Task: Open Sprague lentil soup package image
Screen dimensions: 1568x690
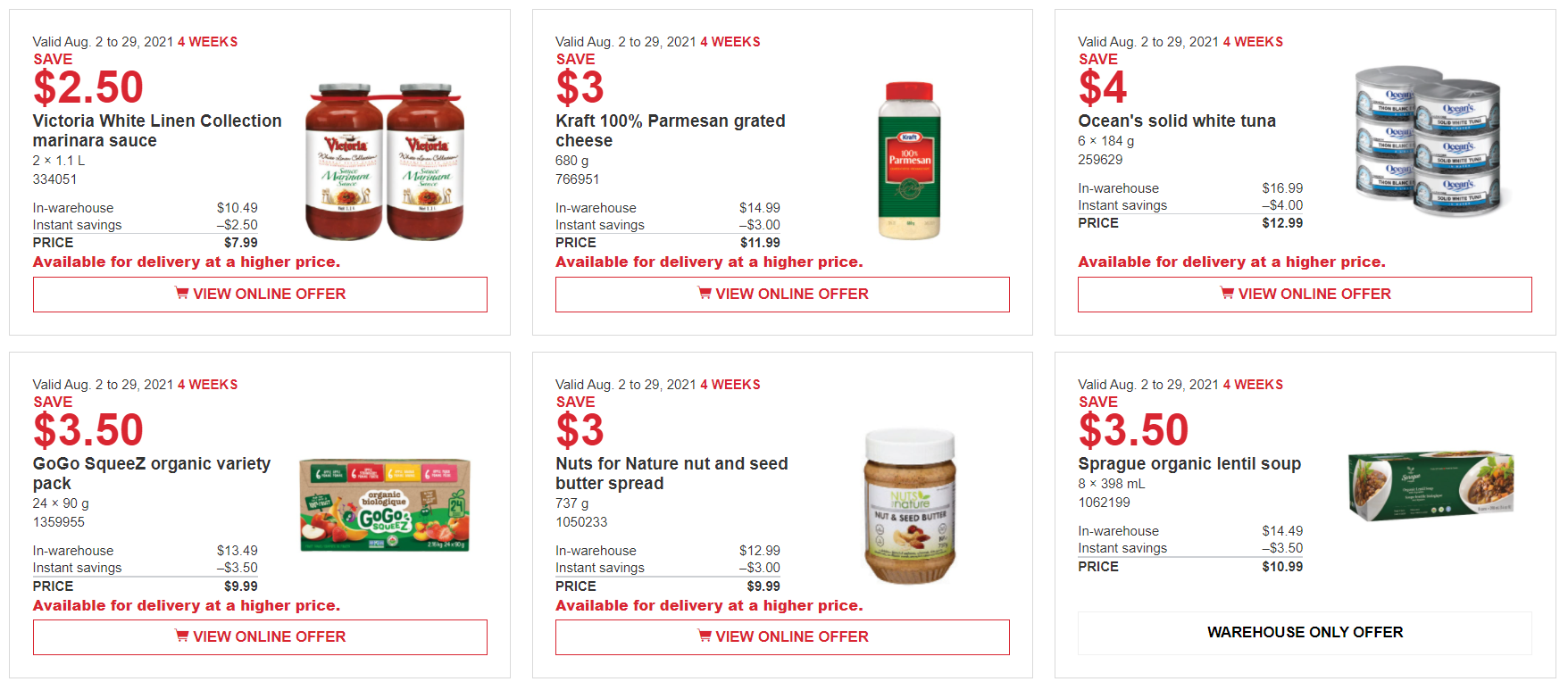Action: [1430, 486]
